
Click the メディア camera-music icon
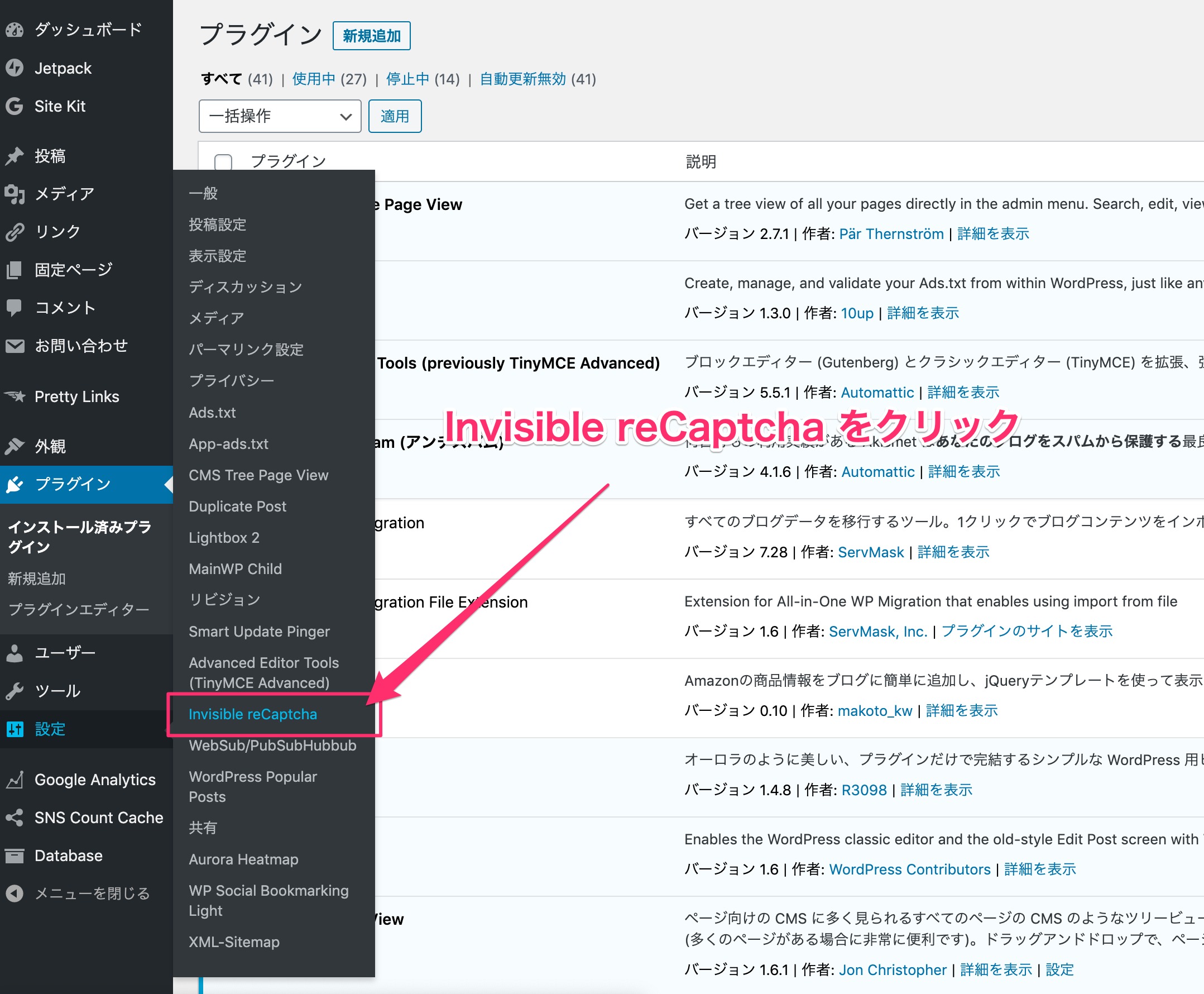(x=15, y=194)
